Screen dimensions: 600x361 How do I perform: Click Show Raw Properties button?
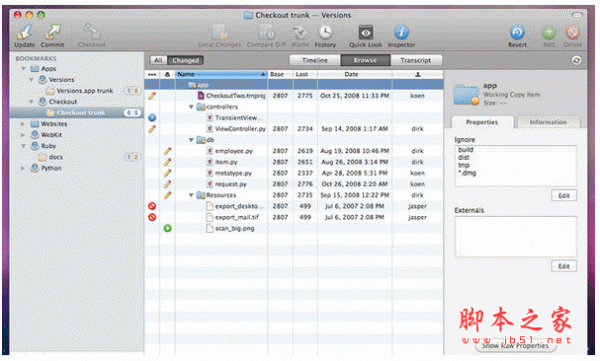tap(515, 346)
